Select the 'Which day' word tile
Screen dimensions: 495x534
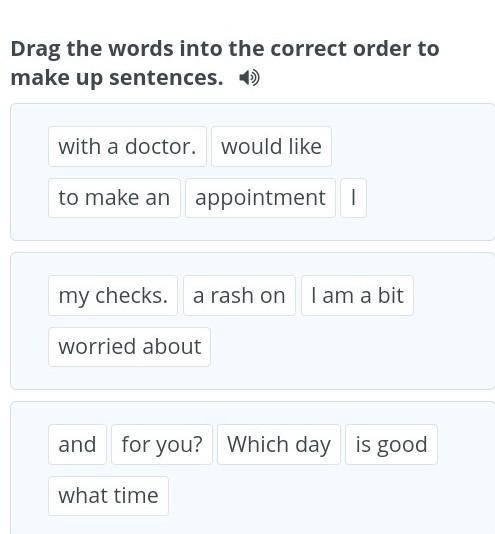[x=279, y=444]
